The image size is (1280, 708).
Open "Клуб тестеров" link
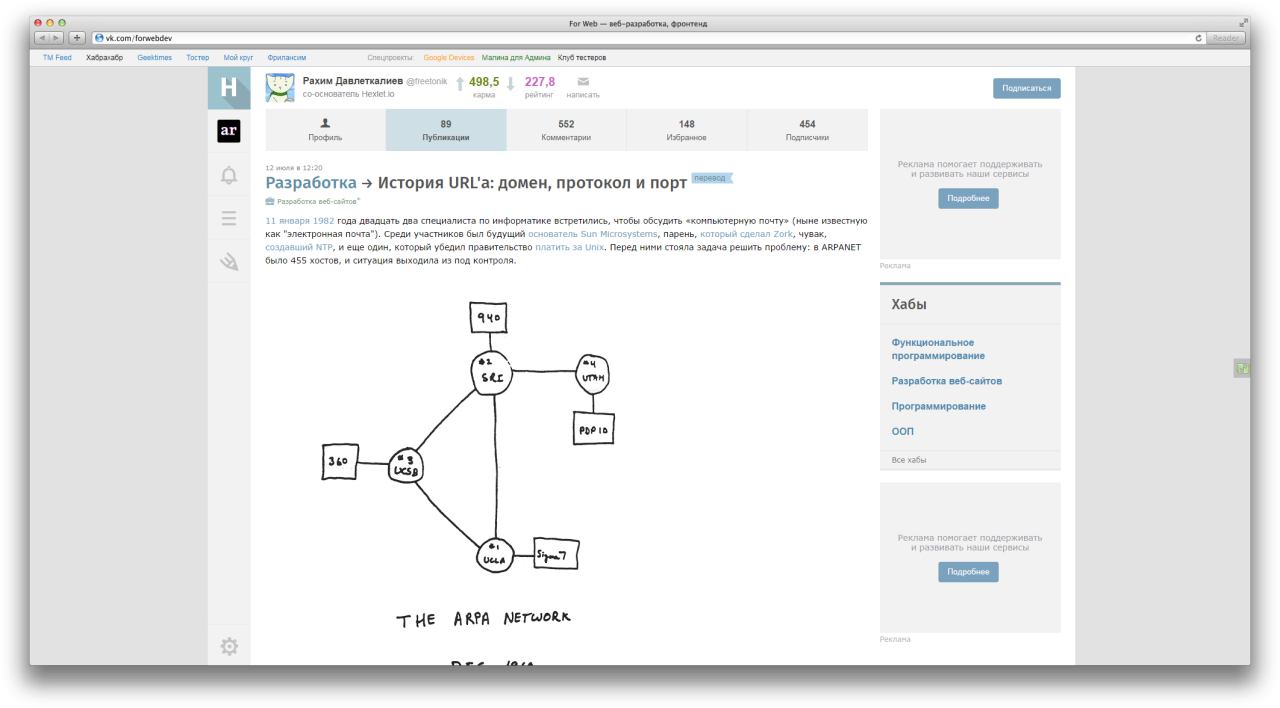[x=582, y=58]
